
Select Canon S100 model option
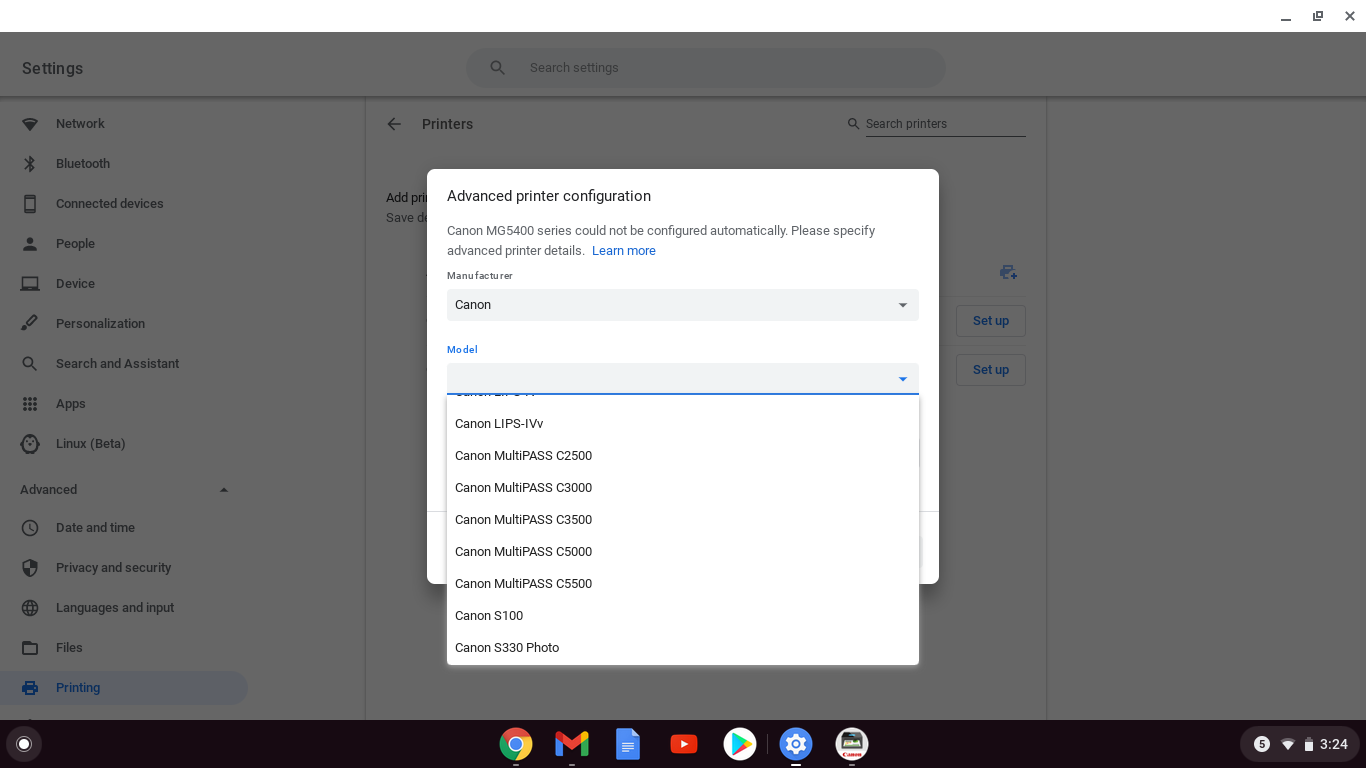(489, 616)
